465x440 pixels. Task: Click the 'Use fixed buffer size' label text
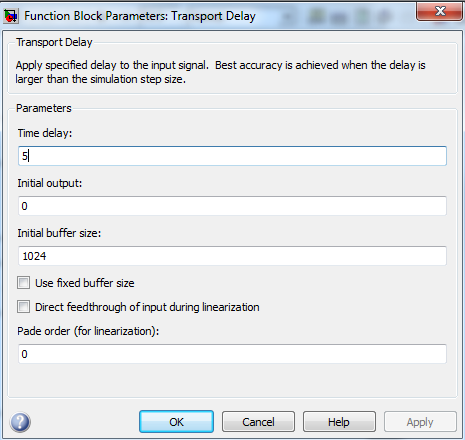85,283
